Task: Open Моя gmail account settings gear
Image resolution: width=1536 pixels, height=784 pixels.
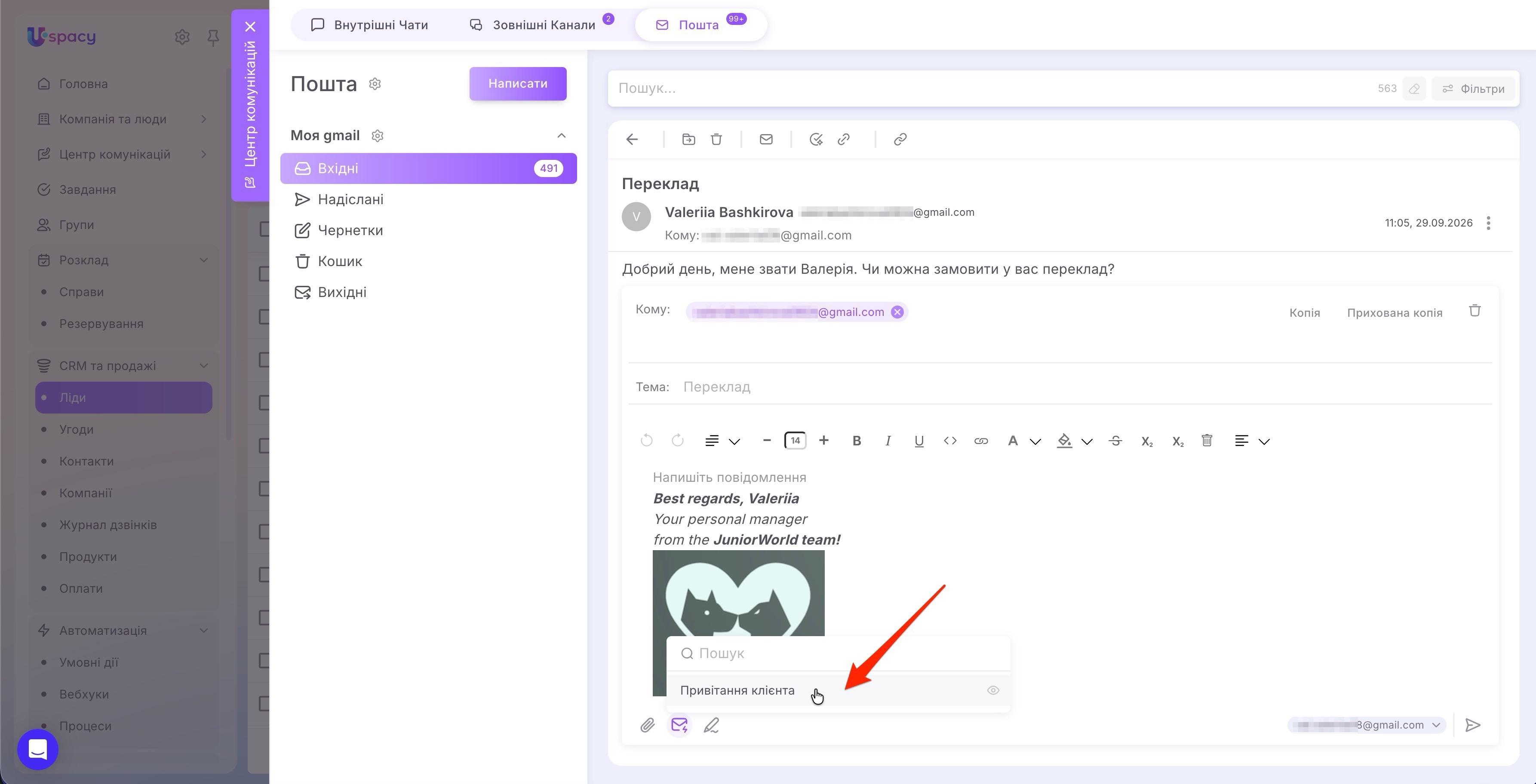Action: click(378, 136)
